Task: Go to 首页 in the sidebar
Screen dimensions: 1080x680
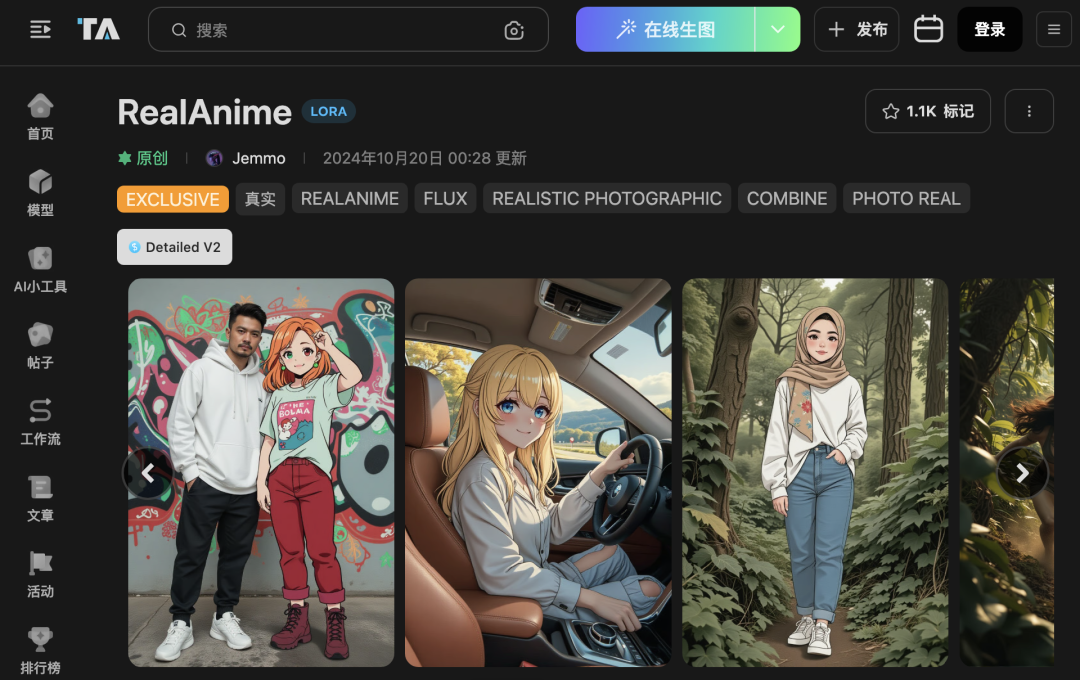Action: pyautogui.click(x=40, y=117)
